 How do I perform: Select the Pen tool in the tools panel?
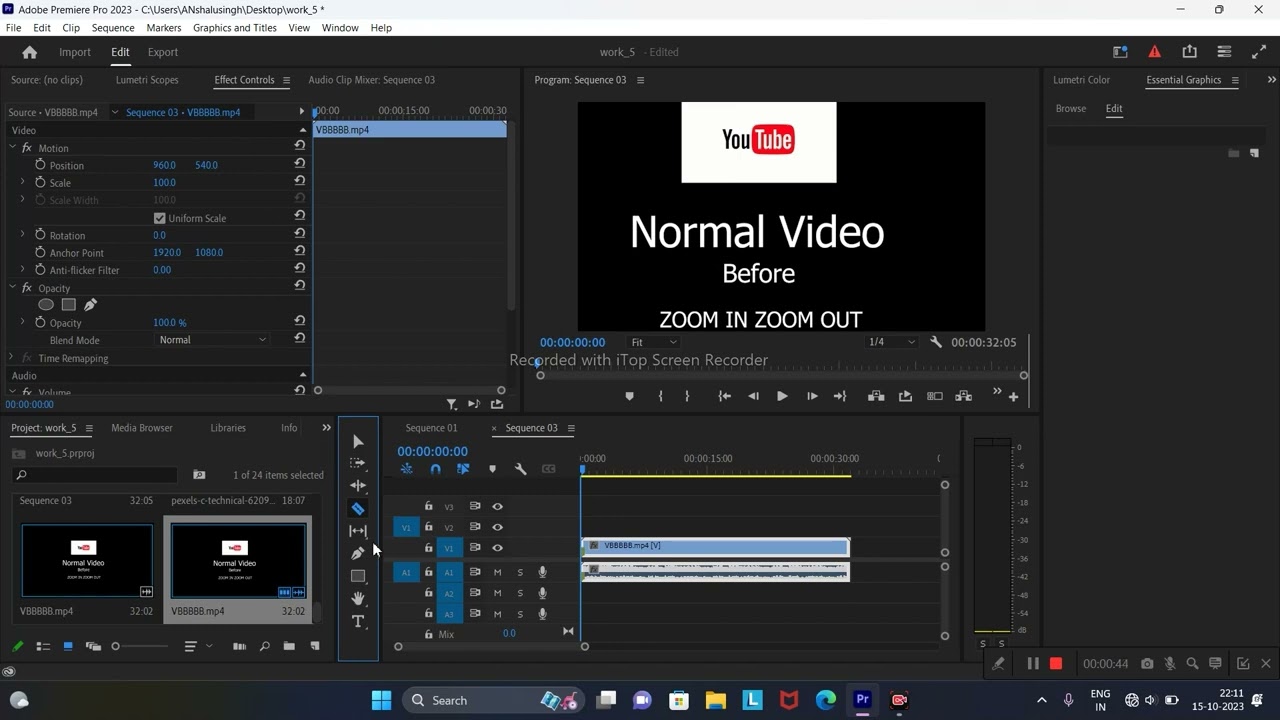358,553
